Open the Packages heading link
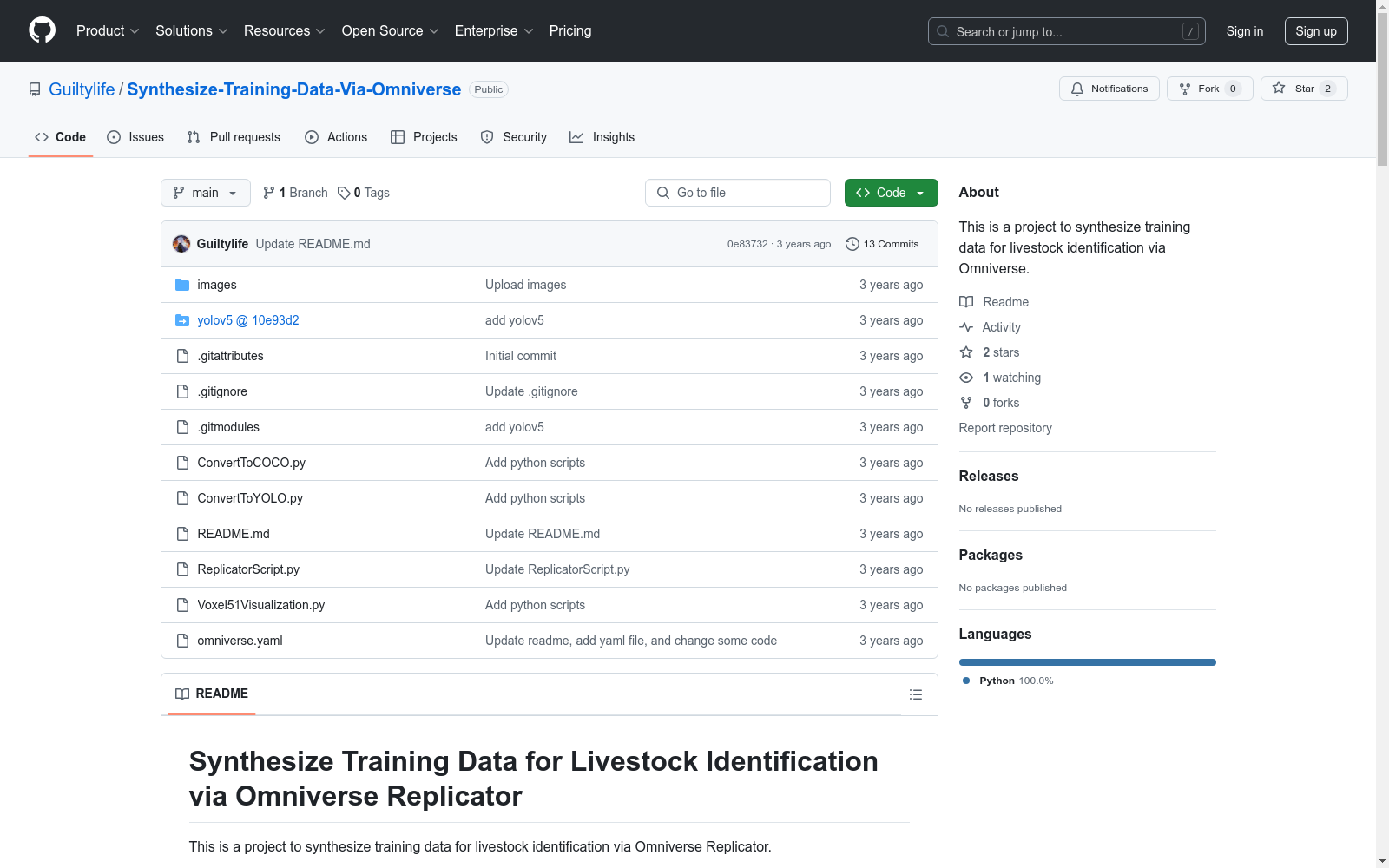Screen dimensions: 1389x868 [x=991, y=555]
